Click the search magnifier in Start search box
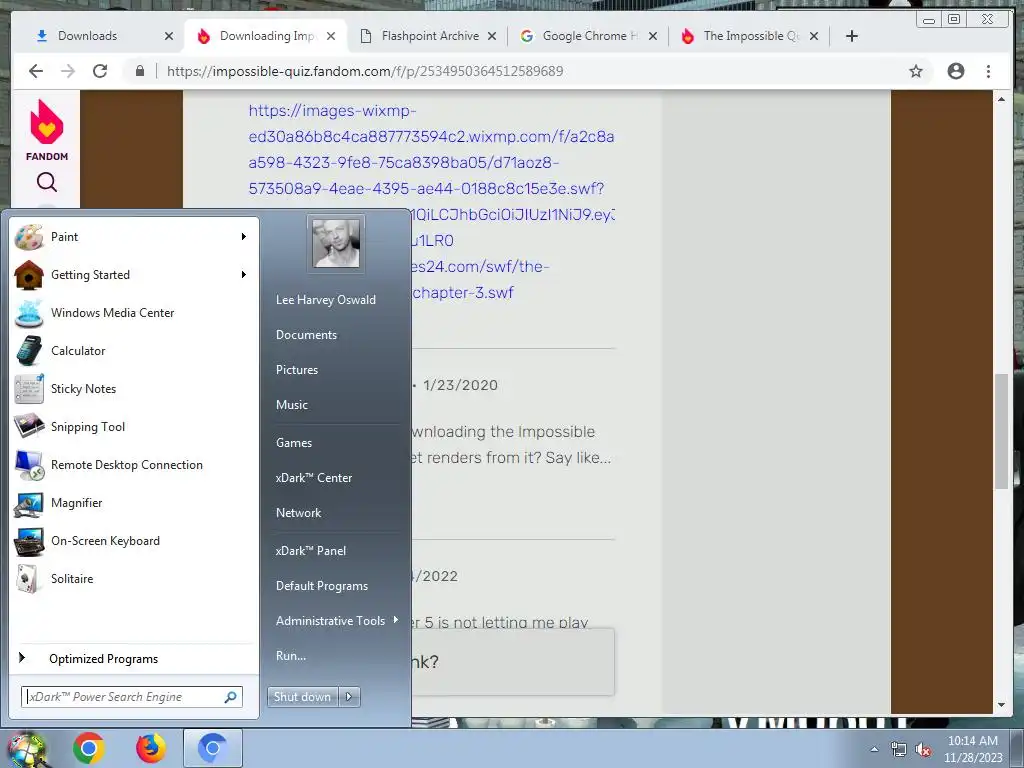1024x768 pixels. point(231,697)
